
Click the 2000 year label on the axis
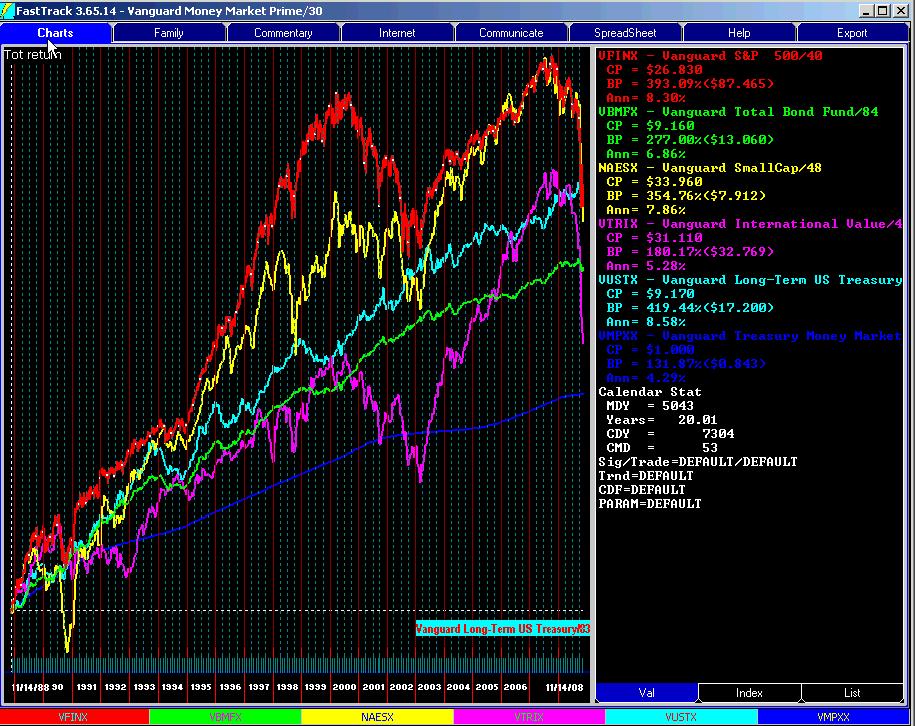[344, 687]
